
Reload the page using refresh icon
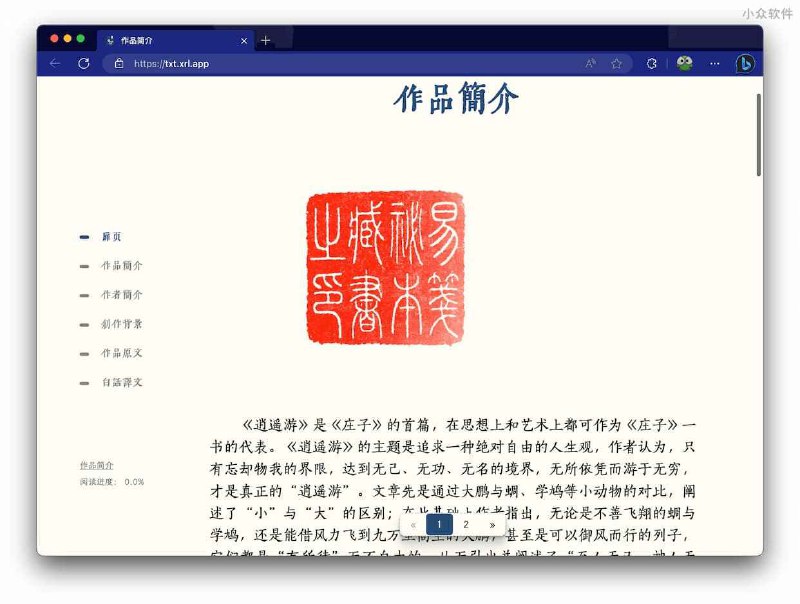83,62
